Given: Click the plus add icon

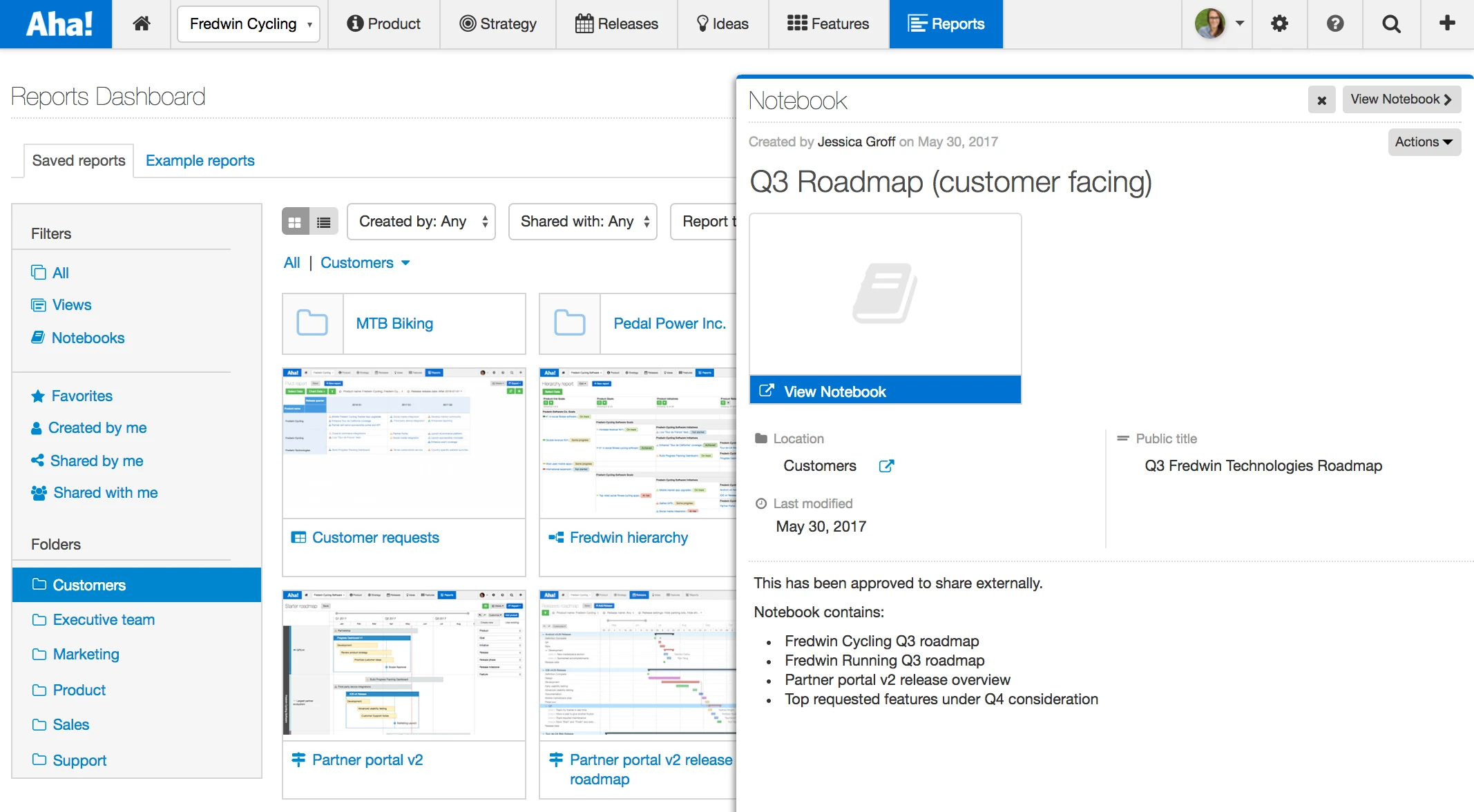Looking at the screenshot, I should tap(1447, 23).
